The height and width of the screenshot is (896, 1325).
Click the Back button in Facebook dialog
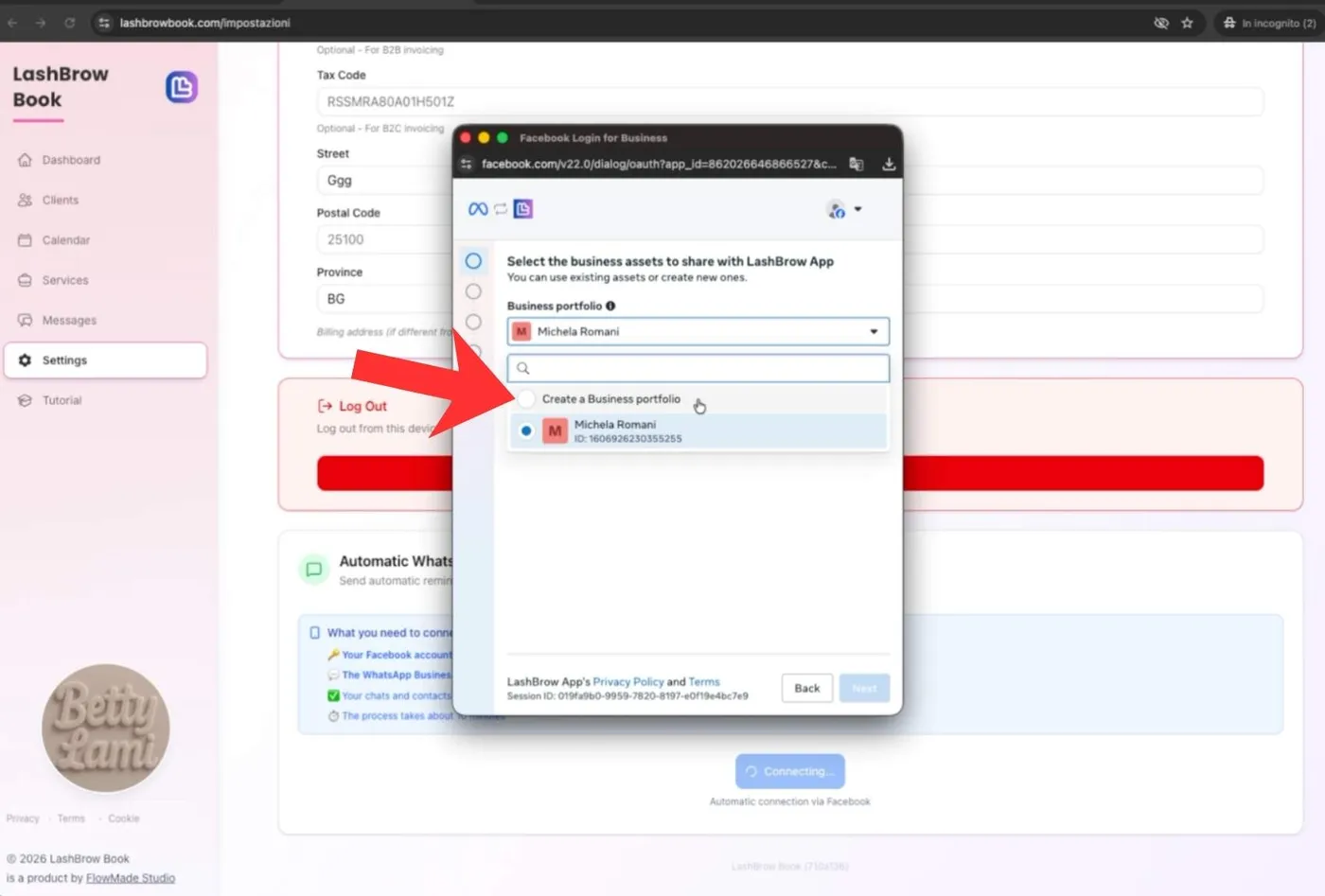point(807,688)
